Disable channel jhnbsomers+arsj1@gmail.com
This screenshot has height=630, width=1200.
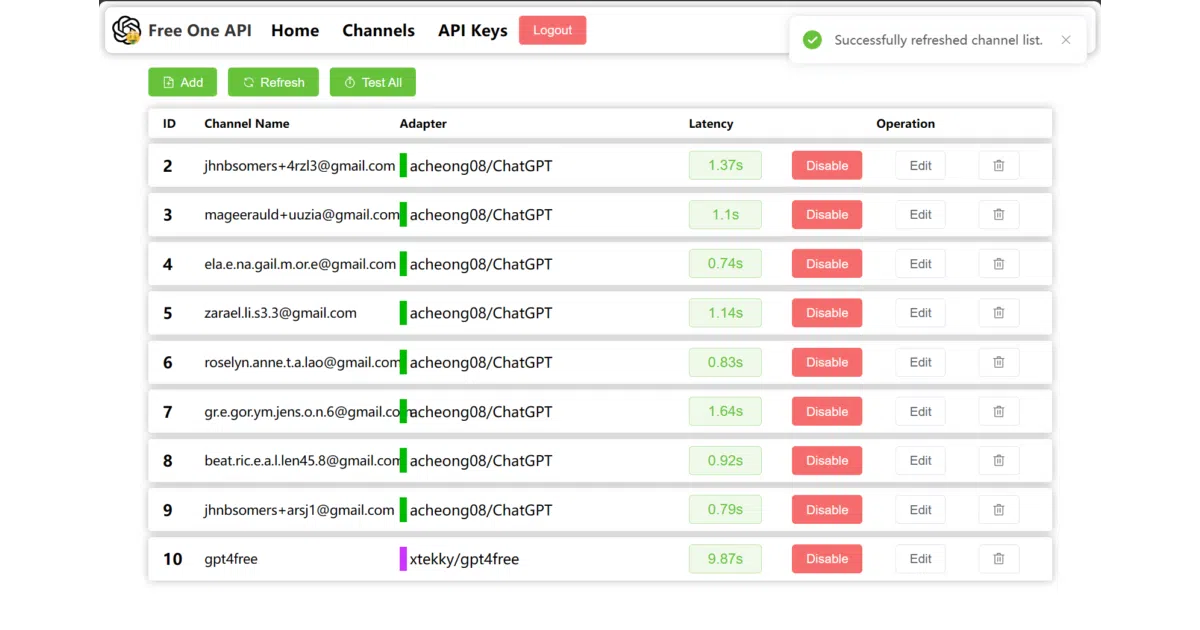(827, 510)
